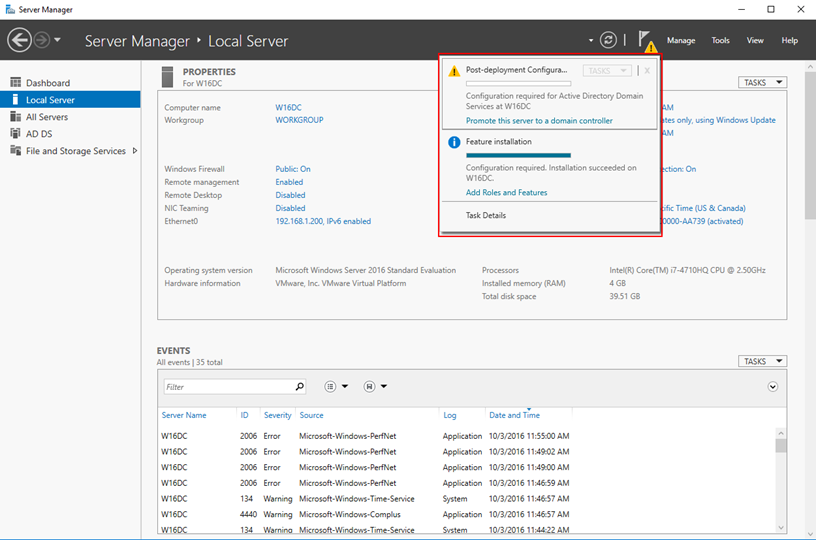Sort events by Severity column
Viewport: 816px width, 540px height.
pyautogui.click(x=277, y=415)
